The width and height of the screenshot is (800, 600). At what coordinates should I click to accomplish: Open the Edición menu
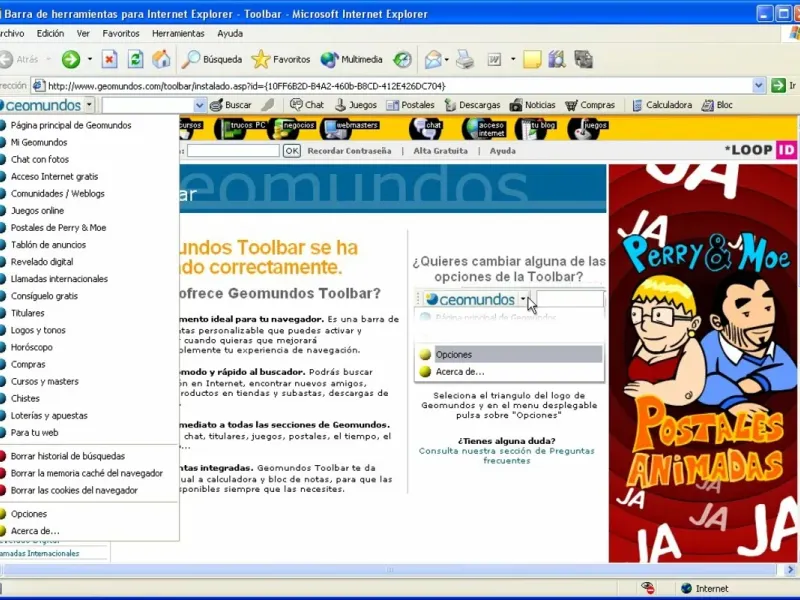click(x=50, y=34)
